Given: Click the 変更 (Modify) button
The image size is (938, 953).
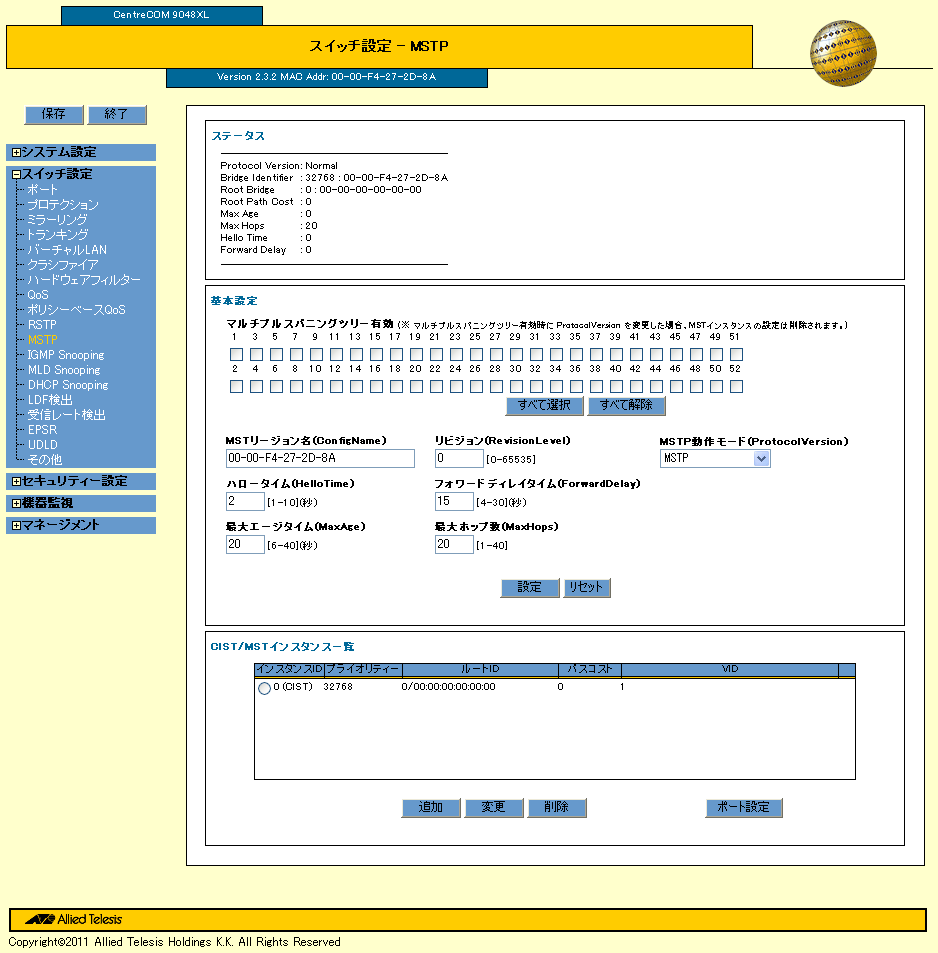Looking at the screenshot, I should (x=494, y=808).
